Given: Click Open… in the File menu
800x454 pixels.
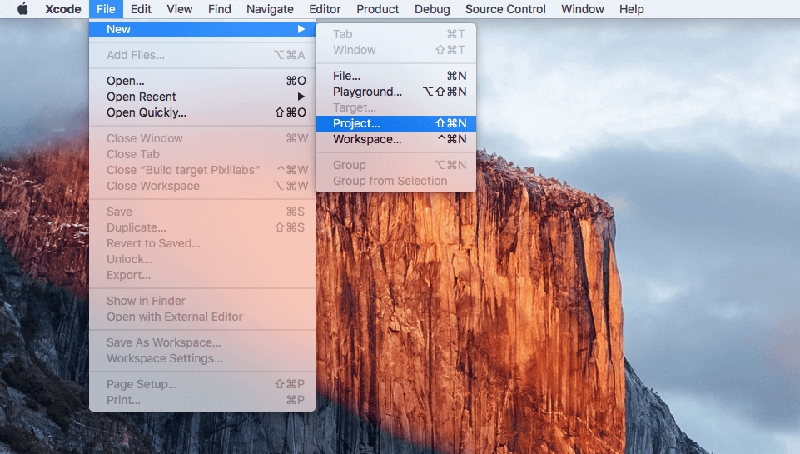Looking at the screenshot, I should click(x=125, y=81).
